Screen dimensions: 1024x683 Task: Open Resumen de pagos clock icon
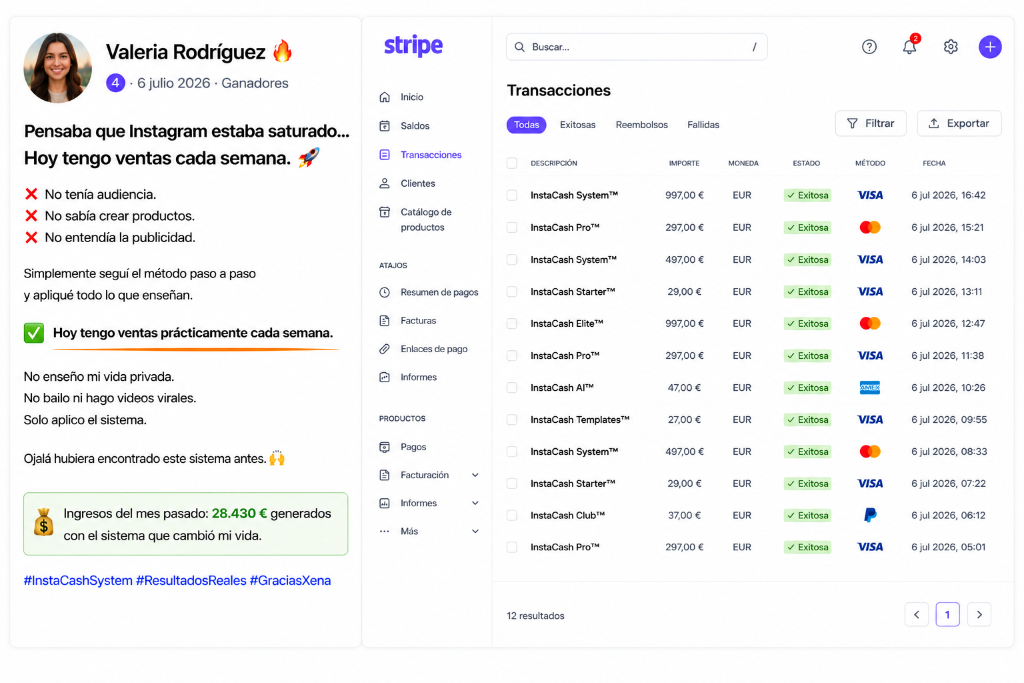coord(385,293)
